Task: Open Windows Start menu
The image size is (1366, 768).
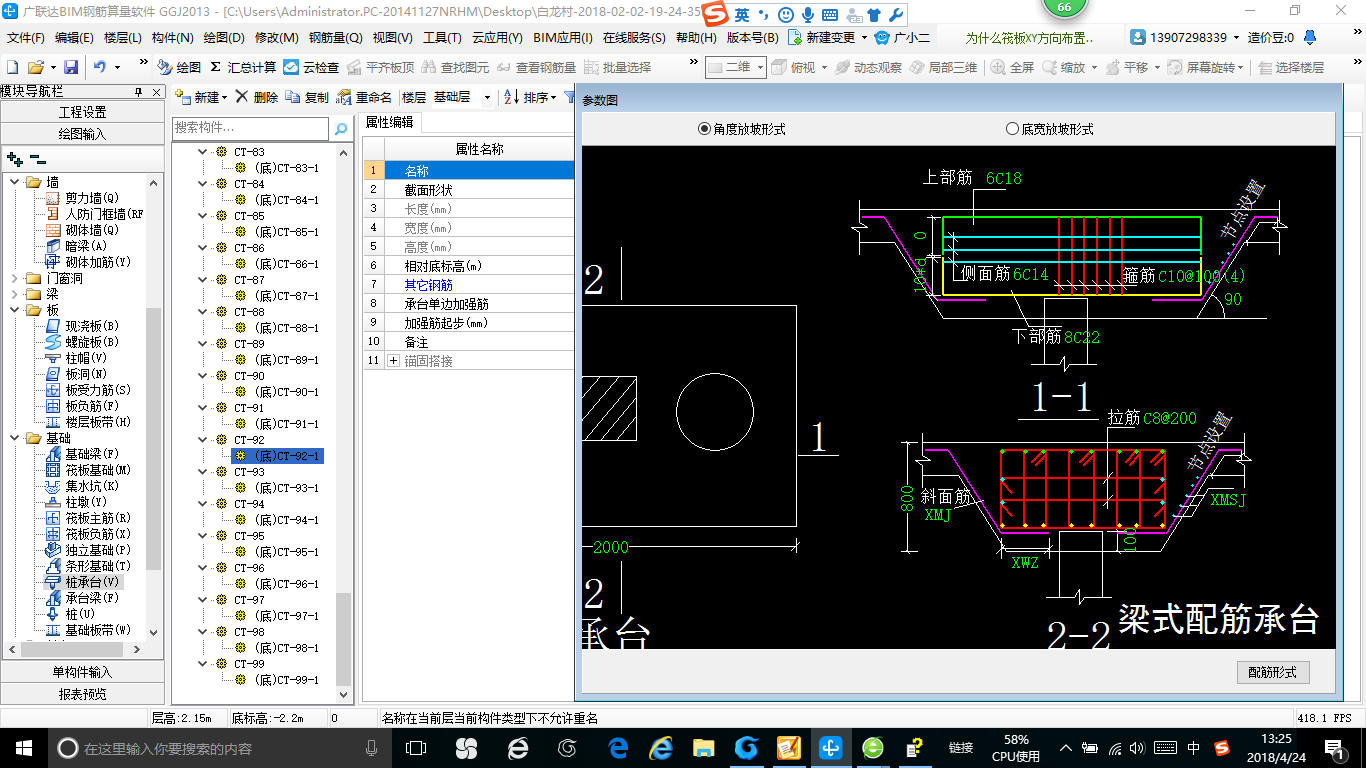Action: pos(23,748)
